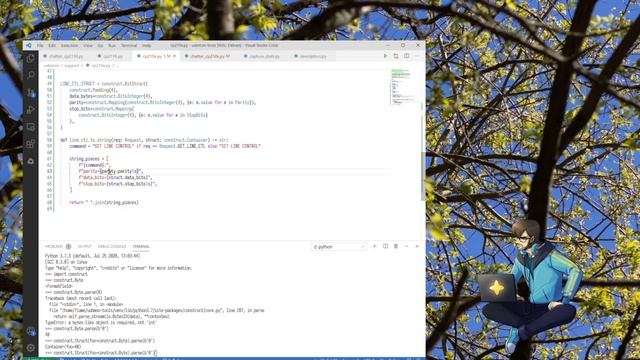Split the terminal panel
640x360 pixels.
tap(385, 247)
